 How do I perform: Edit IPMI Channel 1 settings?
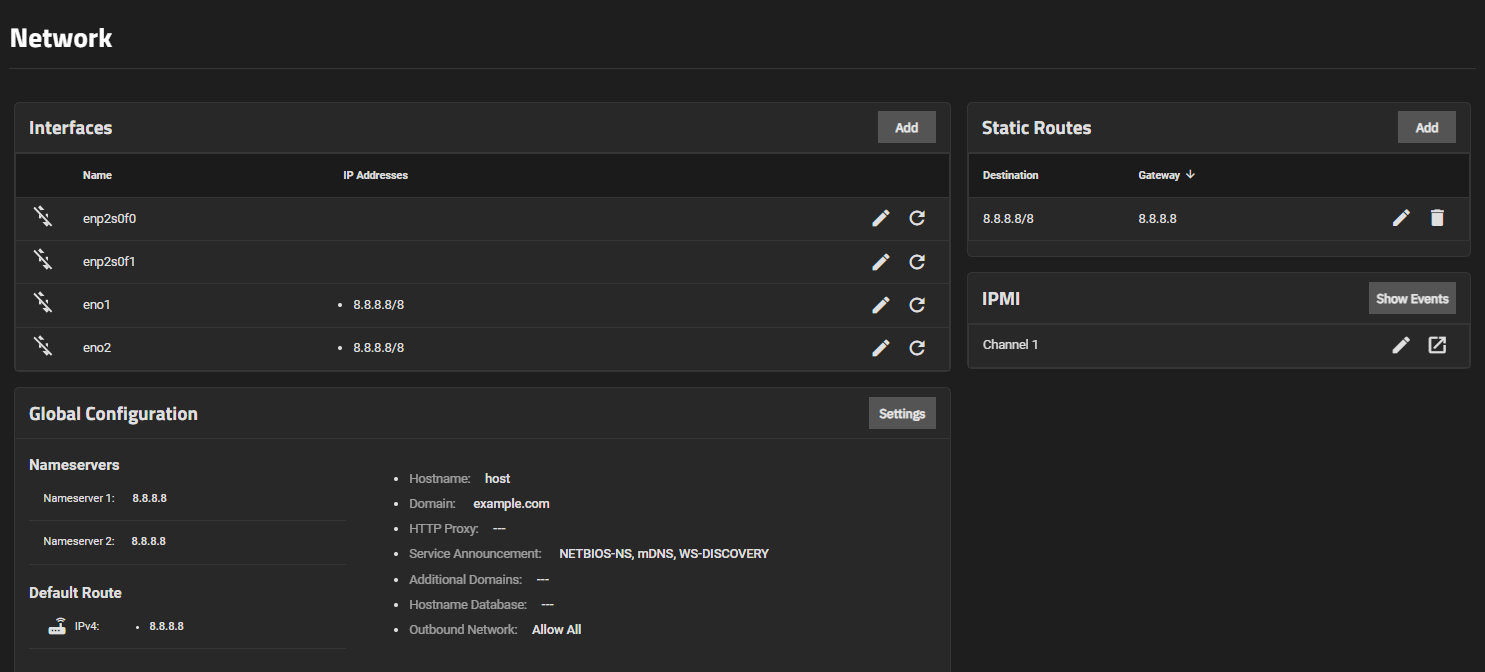[1401, 345]
